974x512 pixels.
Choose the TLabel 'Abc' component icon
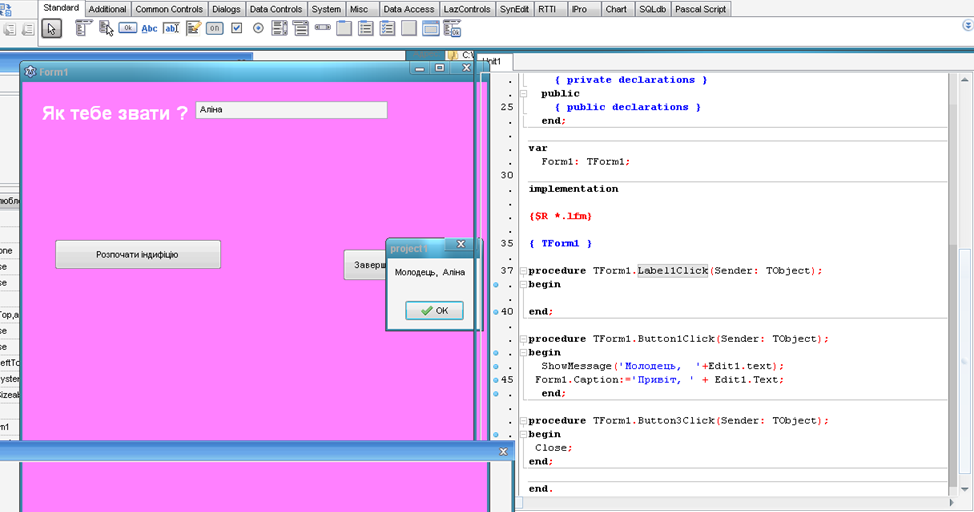click(x=149, y=29)
